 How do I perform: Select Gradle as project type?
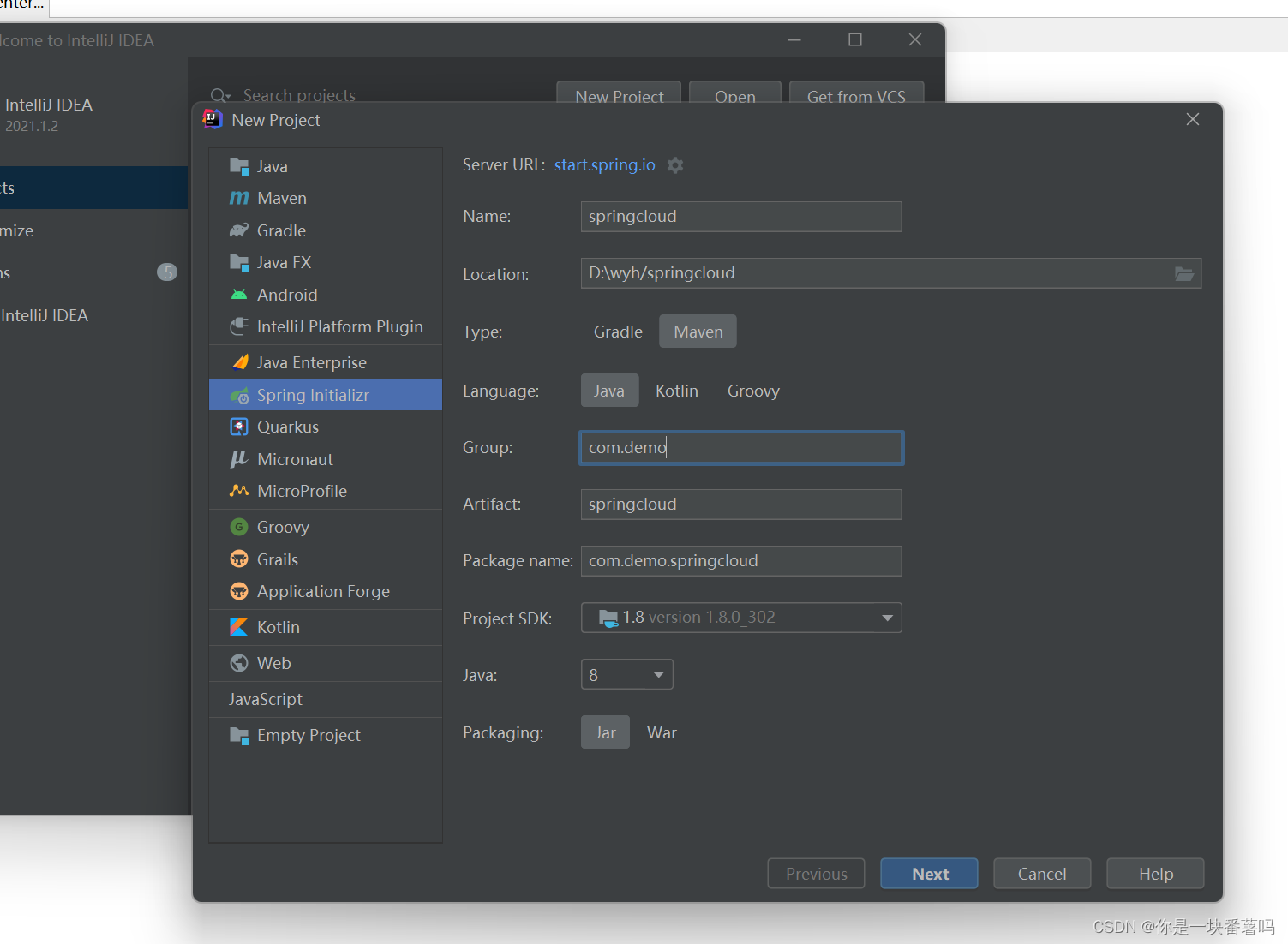(618, 332)
